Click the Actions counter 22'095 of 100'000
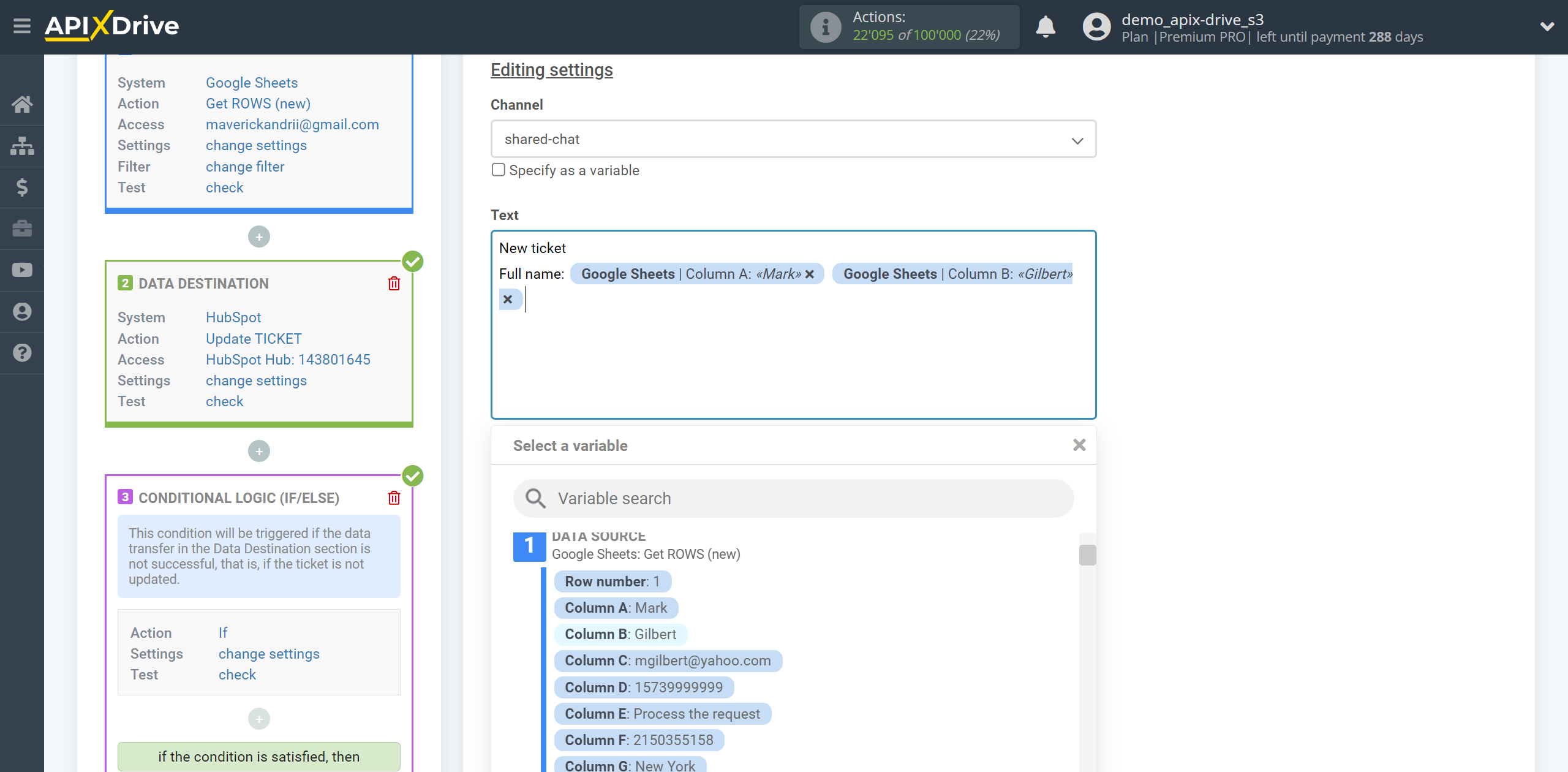 tap(926, 36)
